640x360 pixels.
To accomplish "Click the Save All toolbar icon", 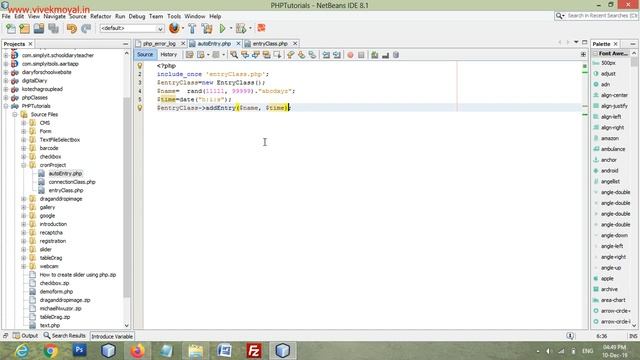I will (x=54, y=28).
